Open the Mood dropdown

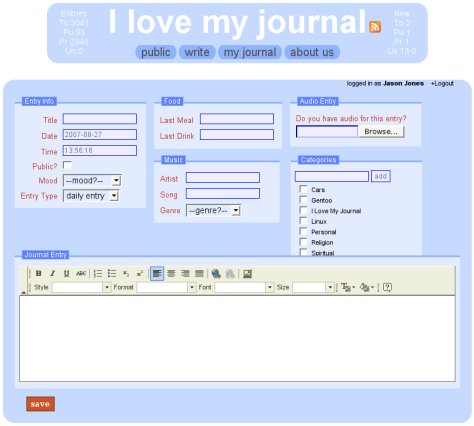tap(92, 181)
